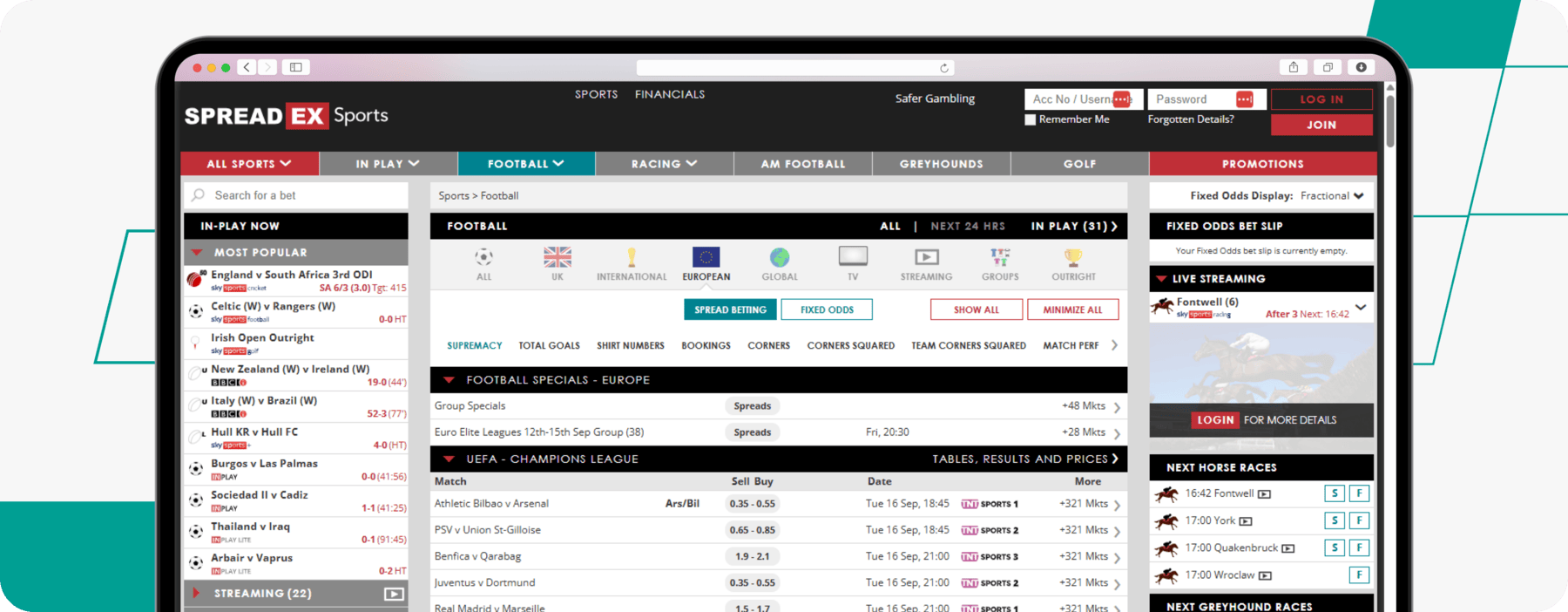This screenshot has height=612, width=1568.
Task: Select S bet type for 17:00 York
Action: coord(1335,520)
